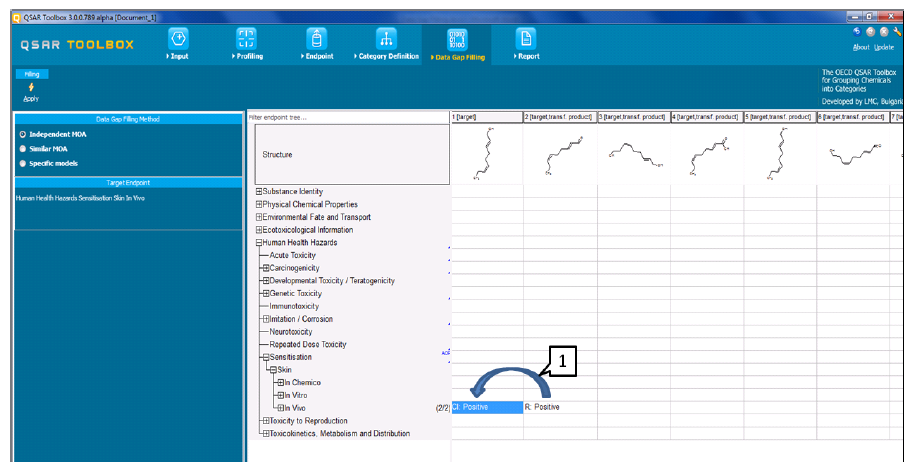Collapse the Skin node
Viewport: 916px width, 466px height.
click(273, 370)
